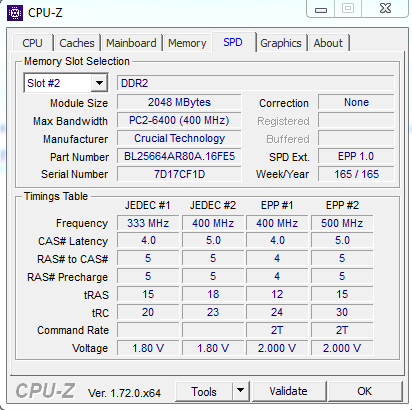Open the Mainboard tab
412x410 pixels.
pos(131,43)
